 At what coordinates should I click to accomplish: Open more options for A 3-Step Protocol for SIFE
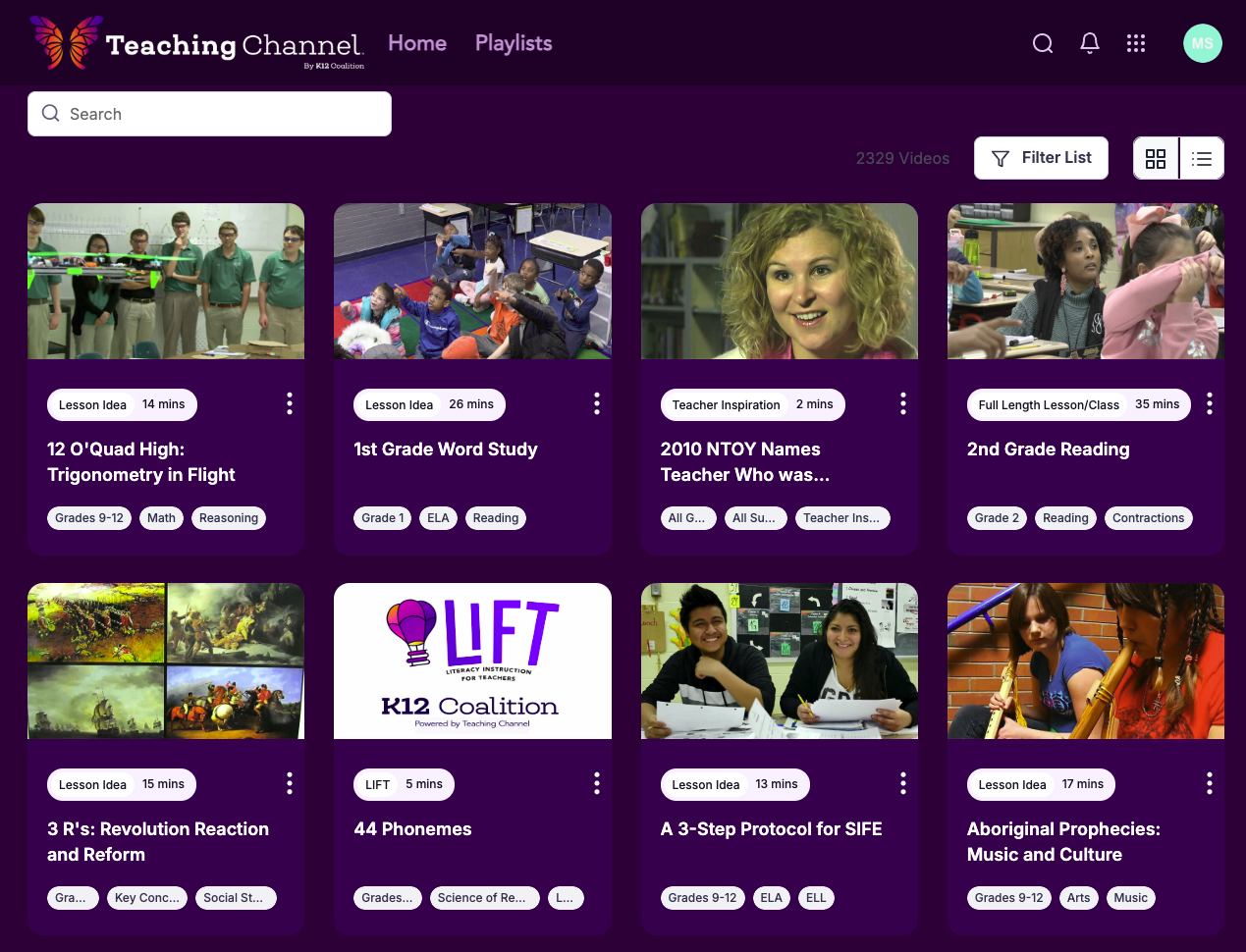(902, 783)
